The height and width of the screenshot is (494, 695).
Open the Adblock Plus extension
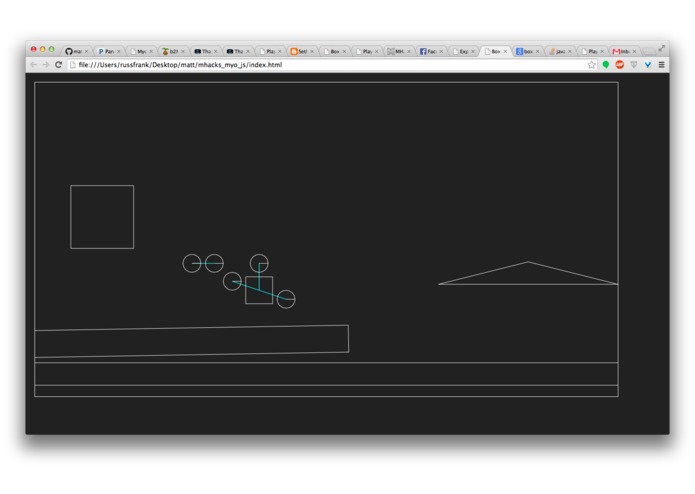[620, 65]
